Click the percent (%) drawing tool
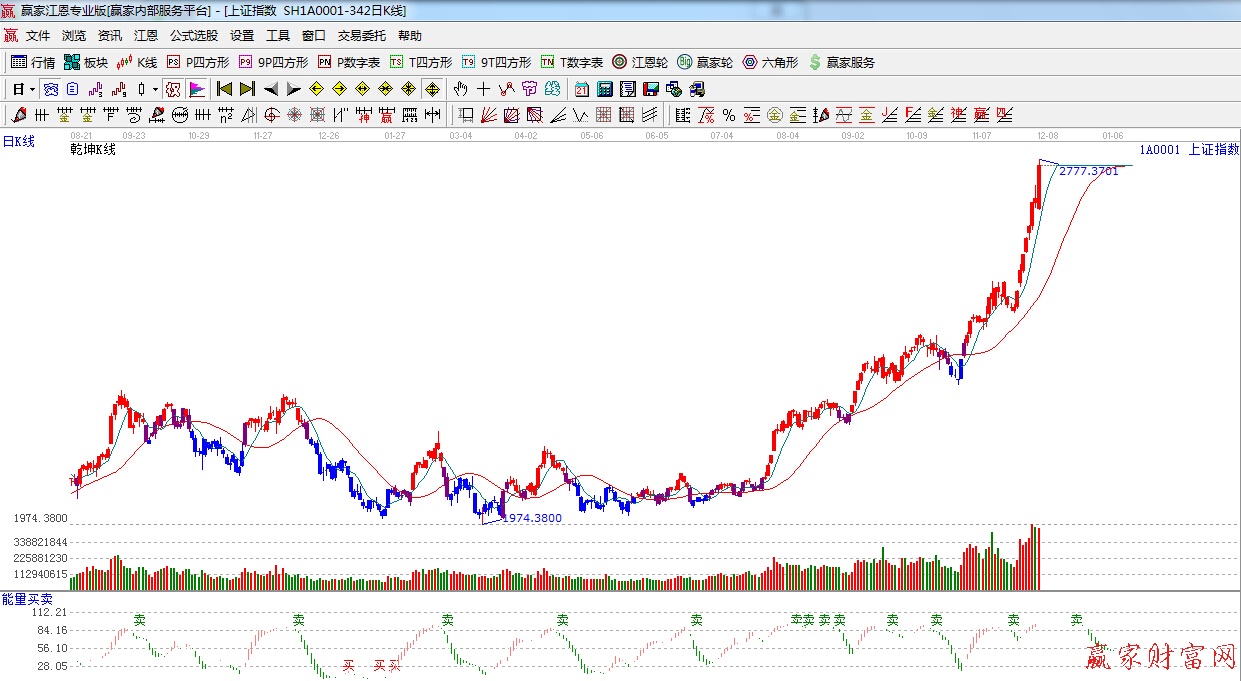Screen dimensions: 1241x681 click(x=728, y=114)
